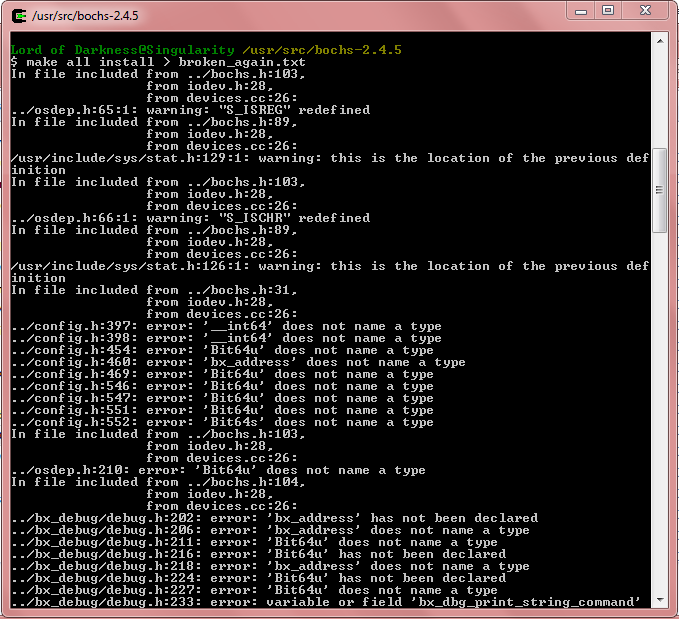This screenshot has height=619, width=679.
Task: Click the '/usr/include/sys/stat.h:126:1' warning line
Action: (x=330, y=272)
